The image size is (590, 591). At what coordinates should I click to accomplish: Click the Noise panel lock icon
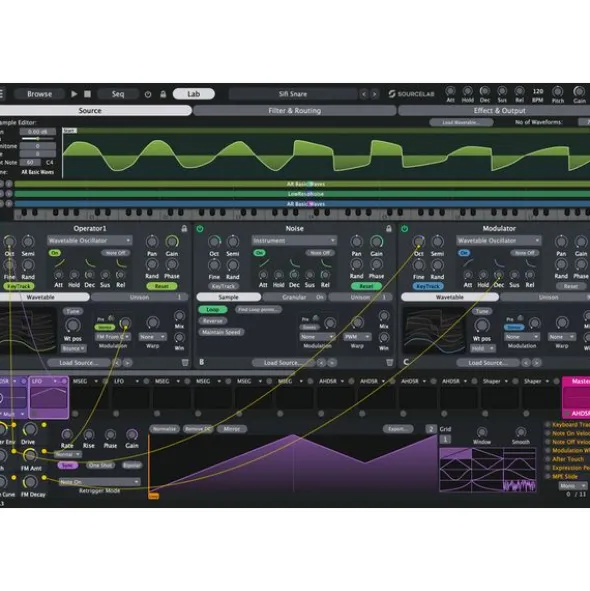(389, 228)
